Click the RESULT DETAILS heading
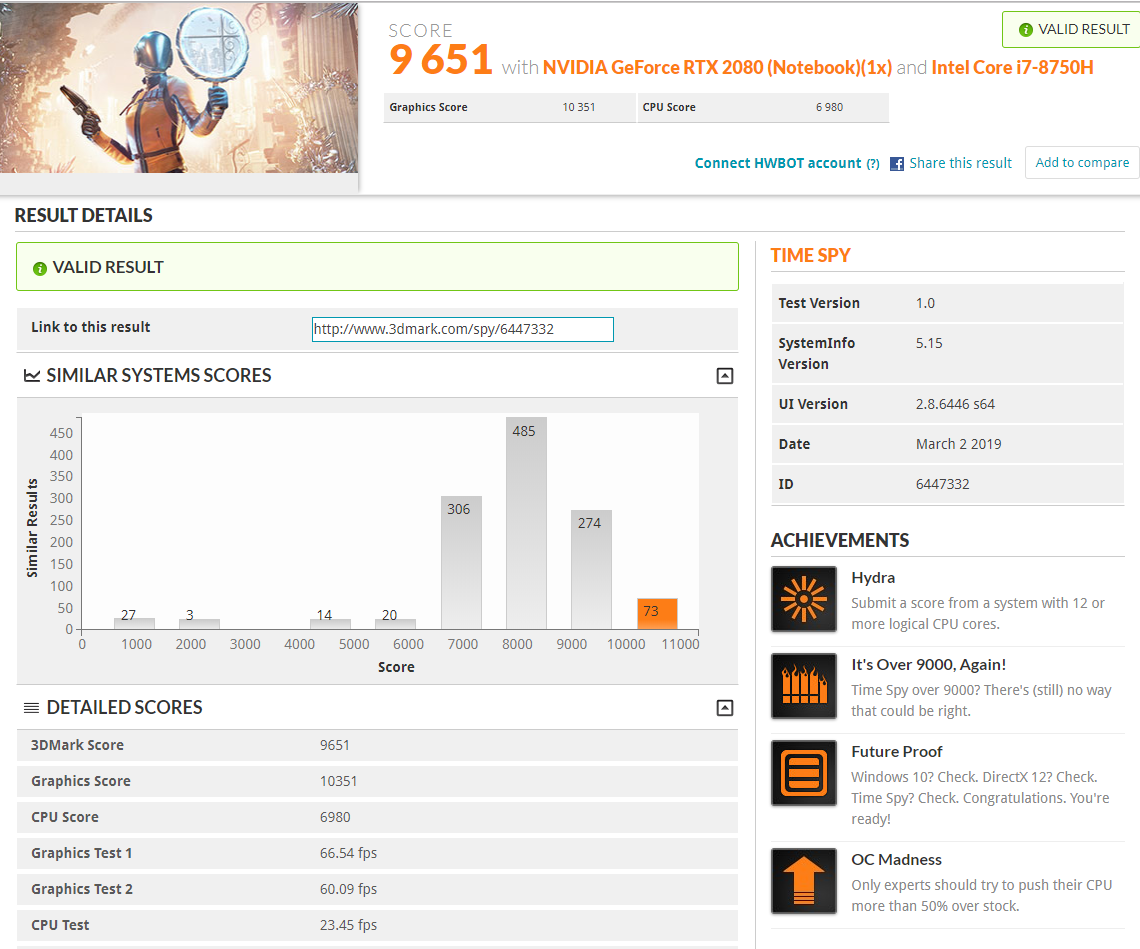The height and width of the screenshot is (949, 1140). (84, 215)
